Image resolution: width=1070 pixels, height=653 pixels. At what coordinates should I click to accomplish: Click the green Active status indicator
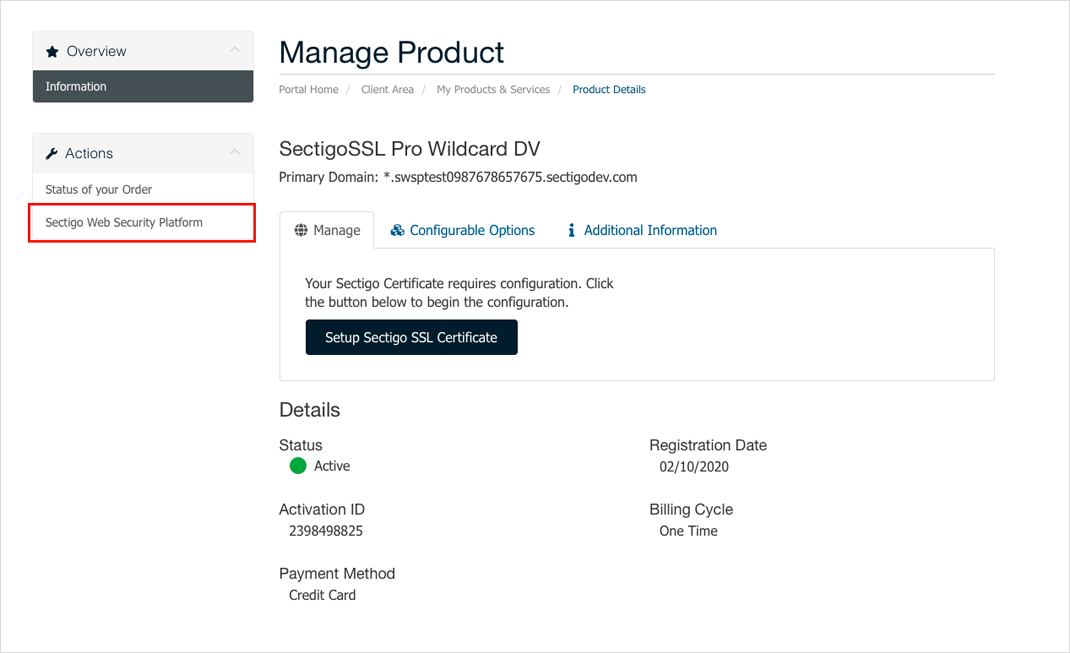point(298,466)
